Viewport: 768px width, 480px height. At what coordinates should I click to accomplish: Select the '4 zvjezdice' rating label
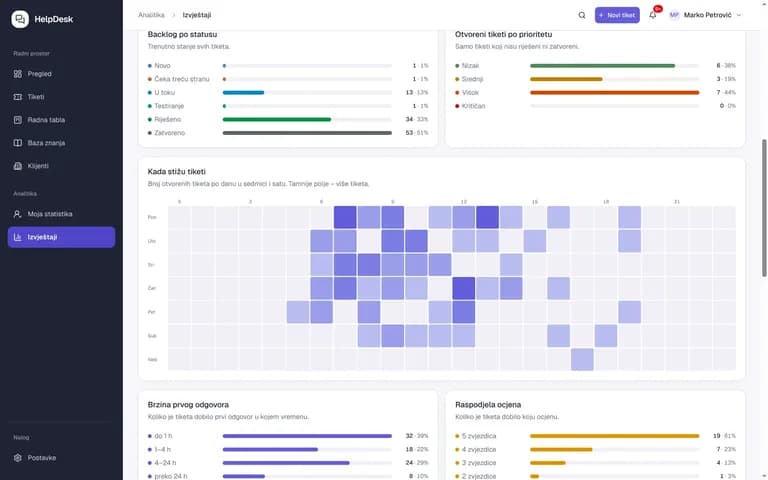pos(479,449)
